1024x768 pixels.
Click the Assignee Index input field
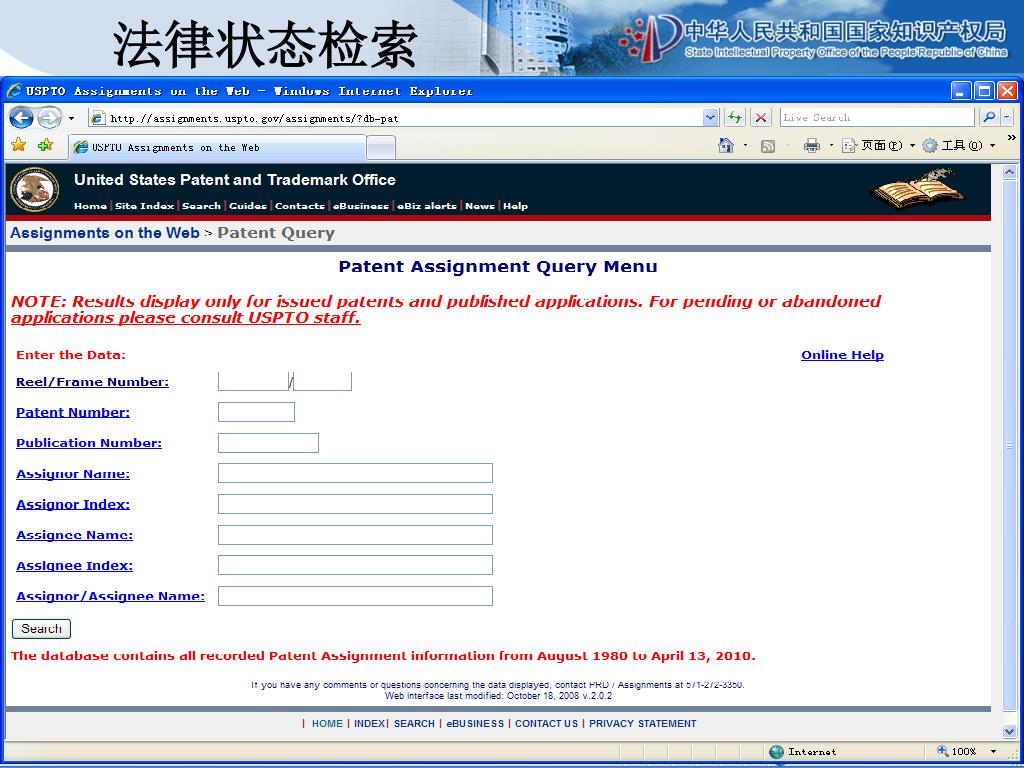355,566
